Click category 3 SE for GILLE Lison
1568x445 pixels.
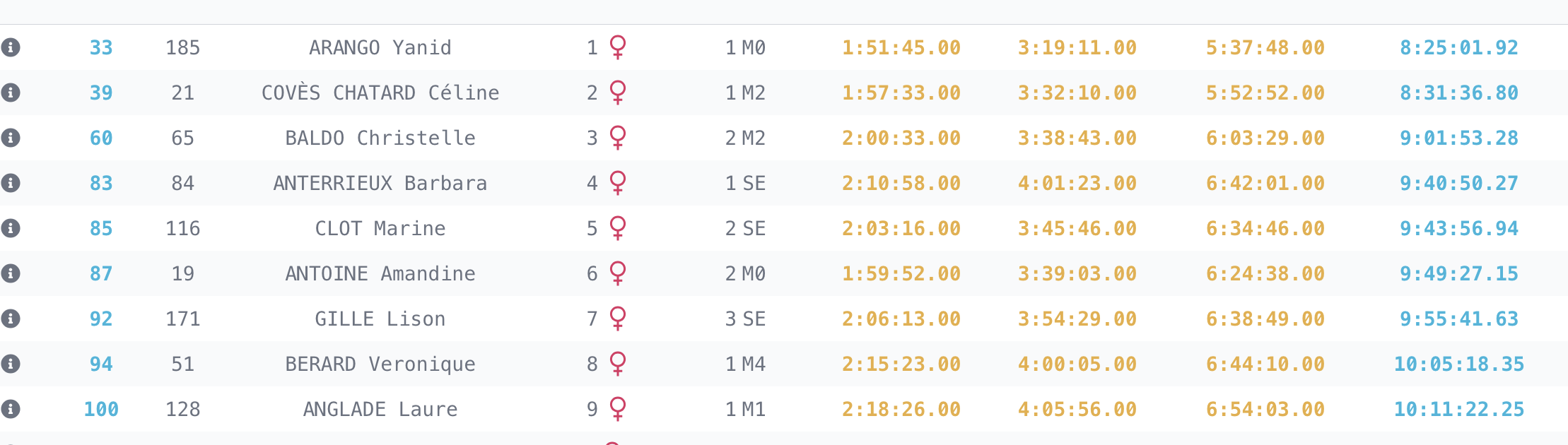(x=746, y=319)
